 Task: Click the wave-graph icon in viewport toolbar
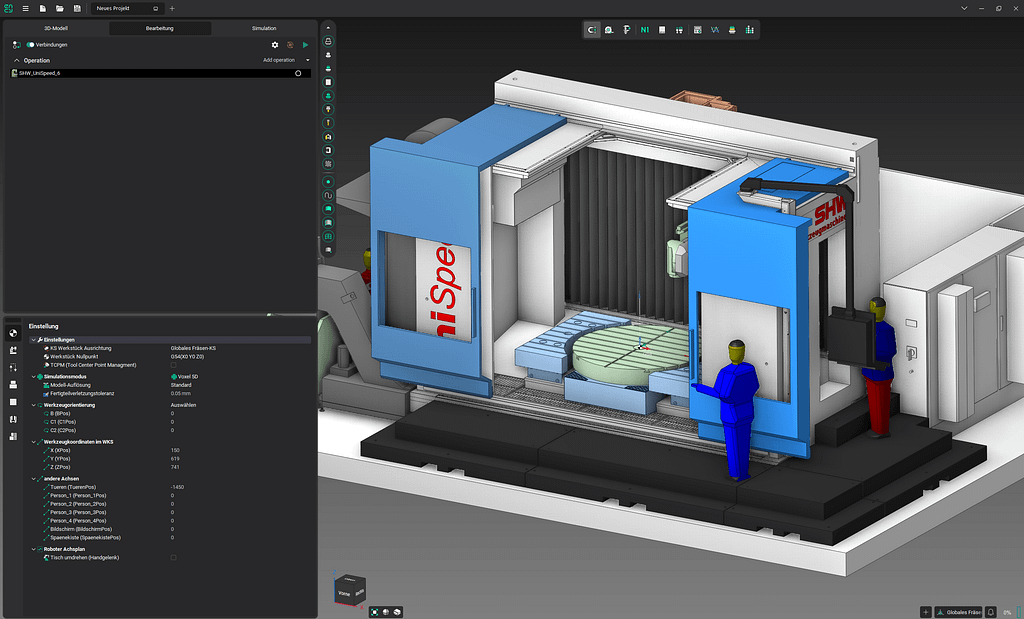(x=715, y=30)
